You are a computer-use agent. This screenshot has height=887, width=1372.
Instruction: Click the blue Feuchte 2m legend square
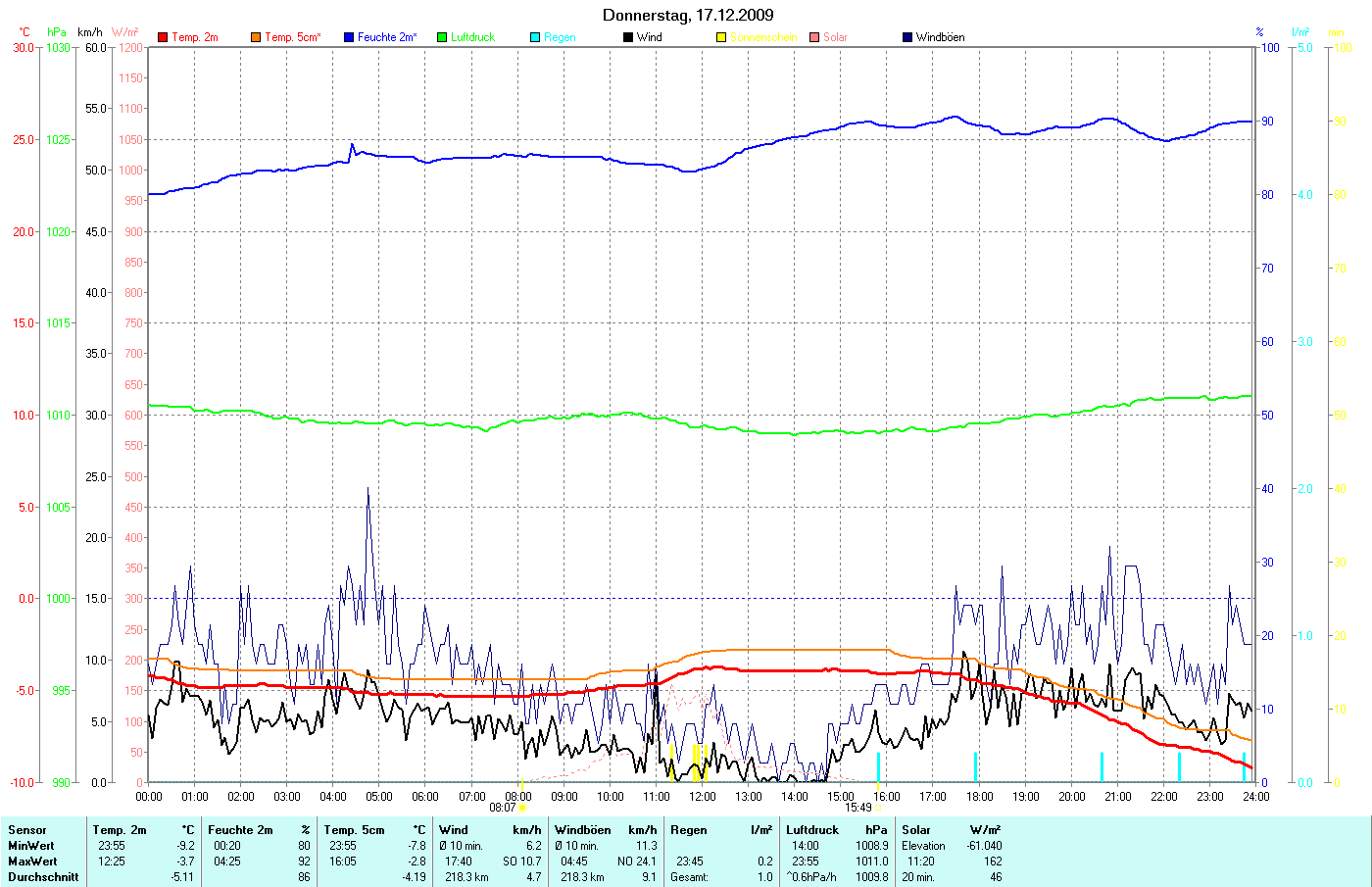349,37
